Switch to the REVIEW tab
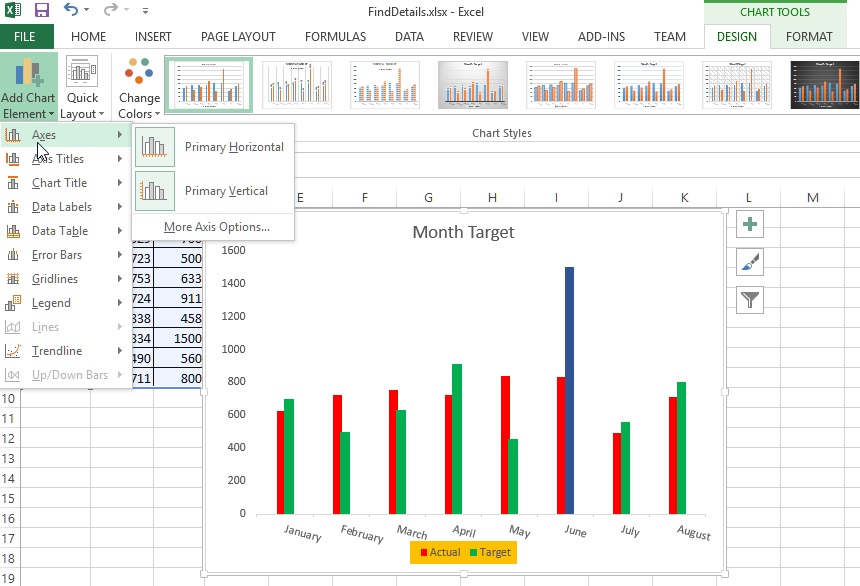This screenshot has height=586, width=860. tap(472, 37)
